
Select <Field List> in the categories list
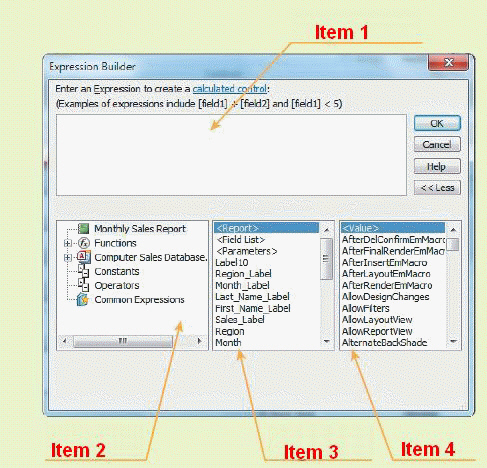pos(266,240)
